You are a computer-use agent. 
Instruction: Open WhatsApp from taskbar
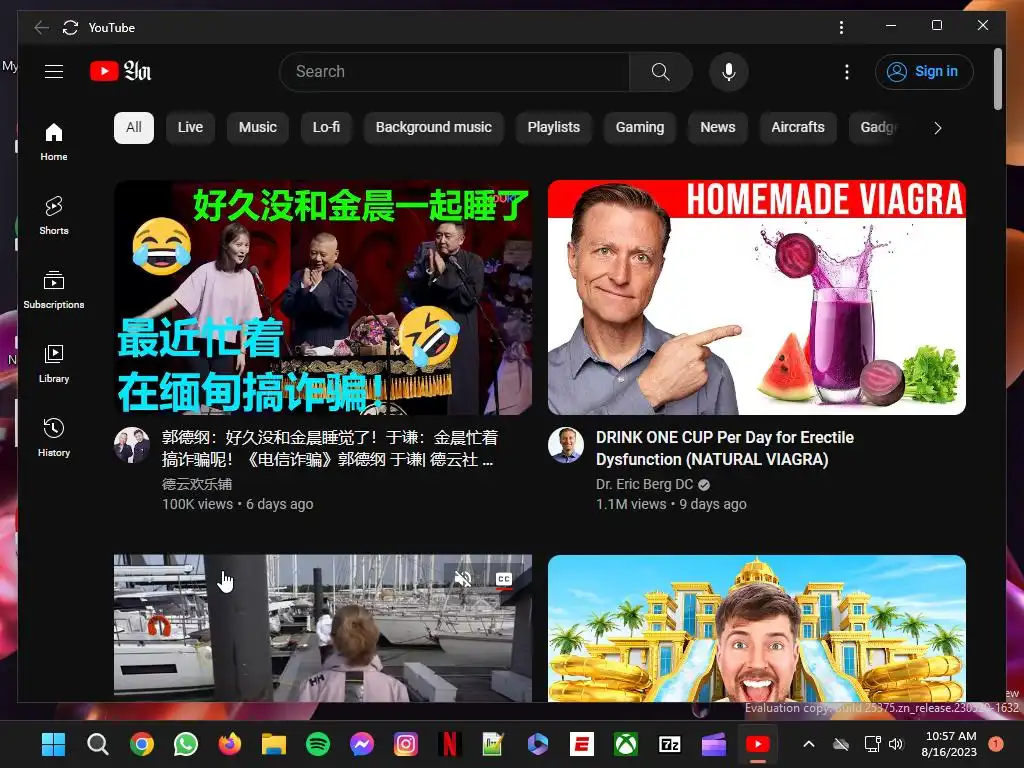[x=186, y=744]
